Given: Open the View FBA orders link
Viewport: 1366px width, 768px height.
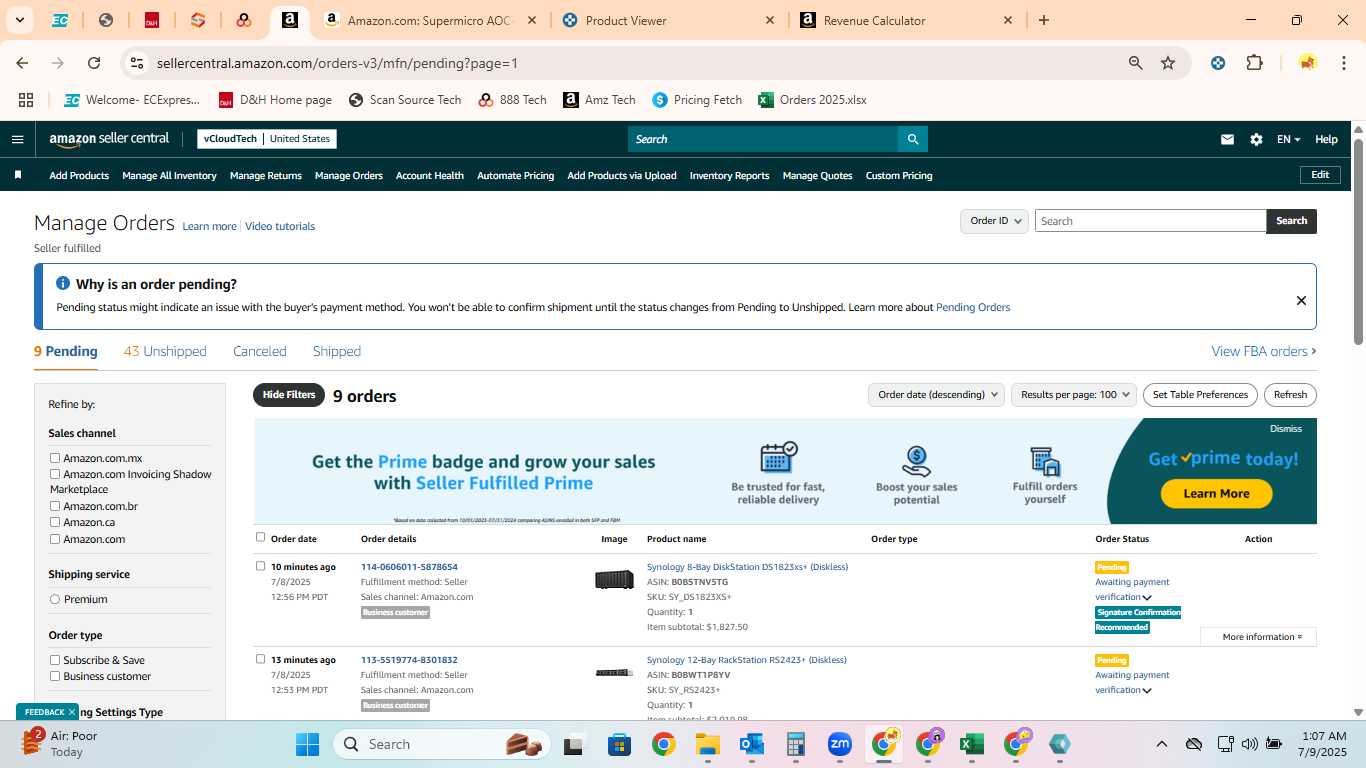Looking at the screenshot, I should click(1264, 351).
